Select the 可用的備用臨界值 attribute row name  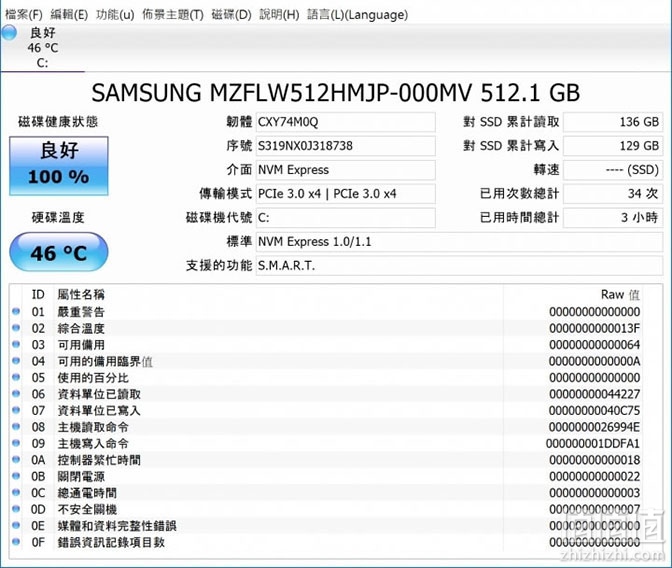(105, 361)
